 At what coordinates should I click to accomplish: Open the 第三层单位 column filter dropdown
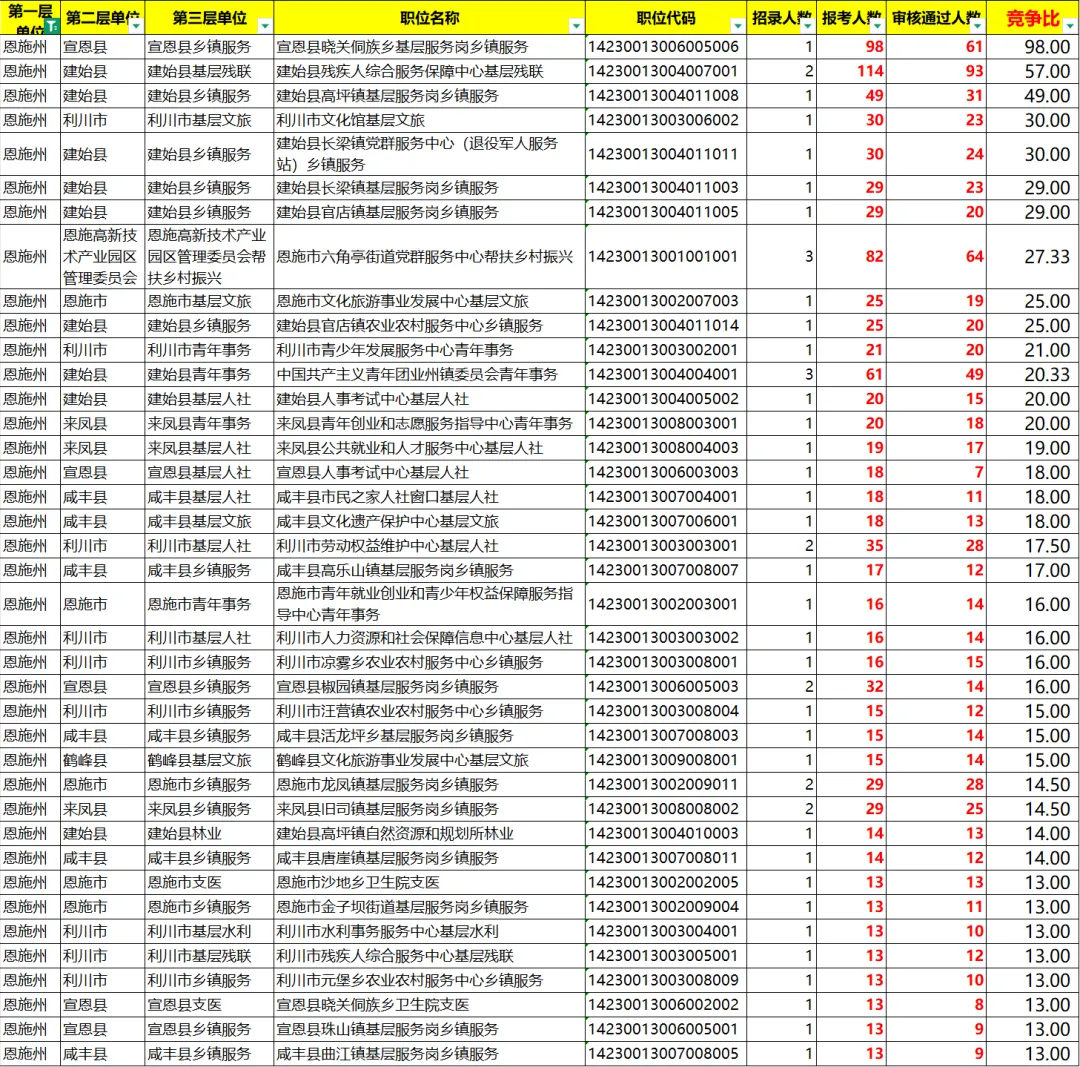pos(264,26)
